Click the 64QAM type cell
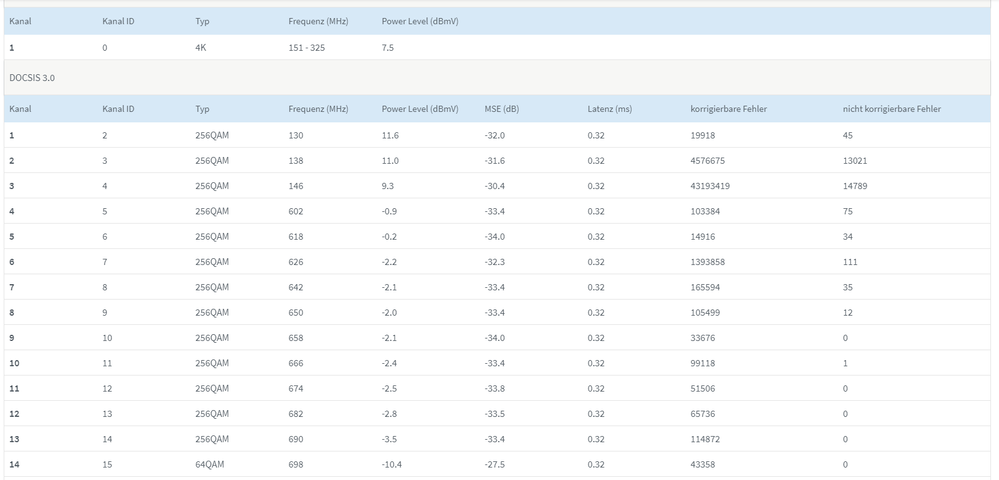 point(210,464)
